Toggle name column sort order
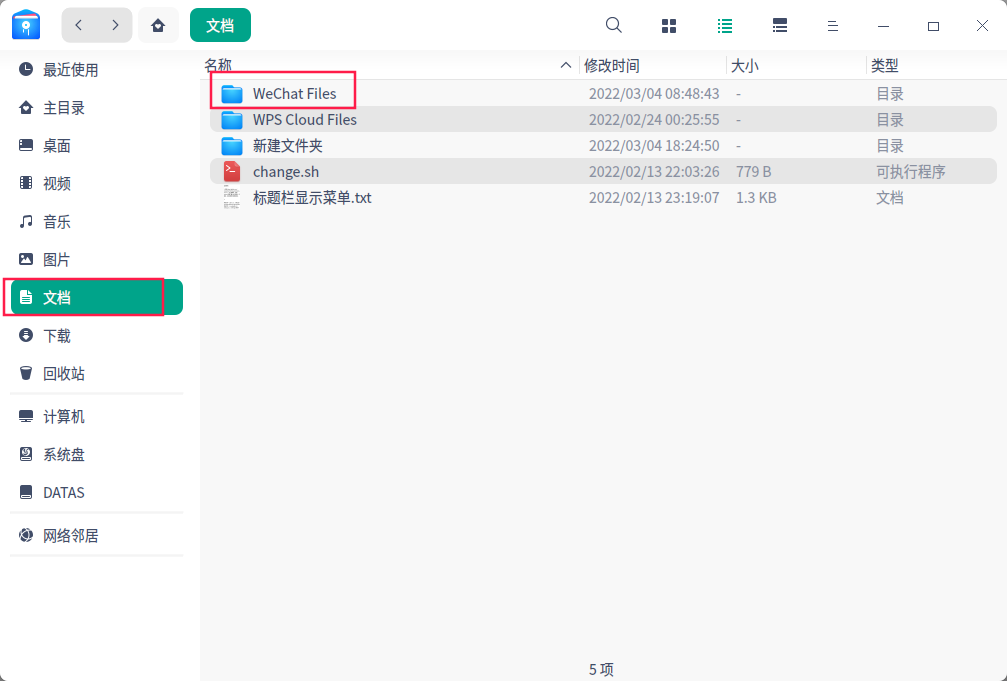 click(x=566, y=65)
